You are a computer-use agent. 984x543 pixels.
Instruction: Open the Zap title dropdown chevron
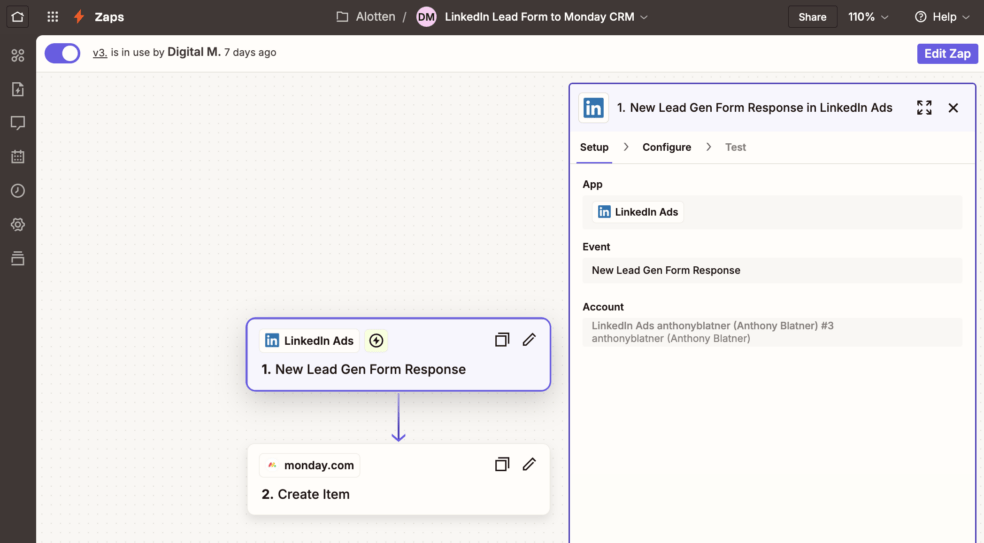[644, 17]
